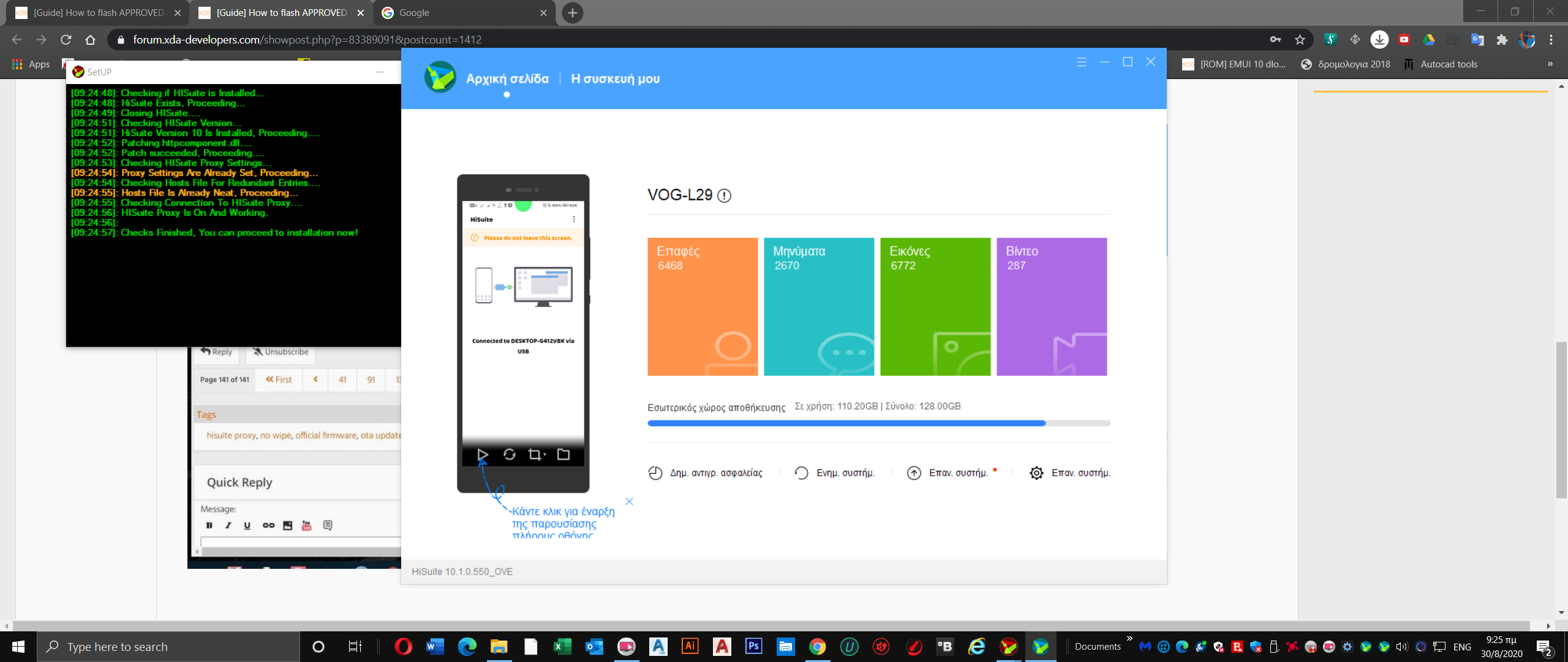
Task: Open the HiSuite hamburger menu
Action: click(x=1082, y=62)
